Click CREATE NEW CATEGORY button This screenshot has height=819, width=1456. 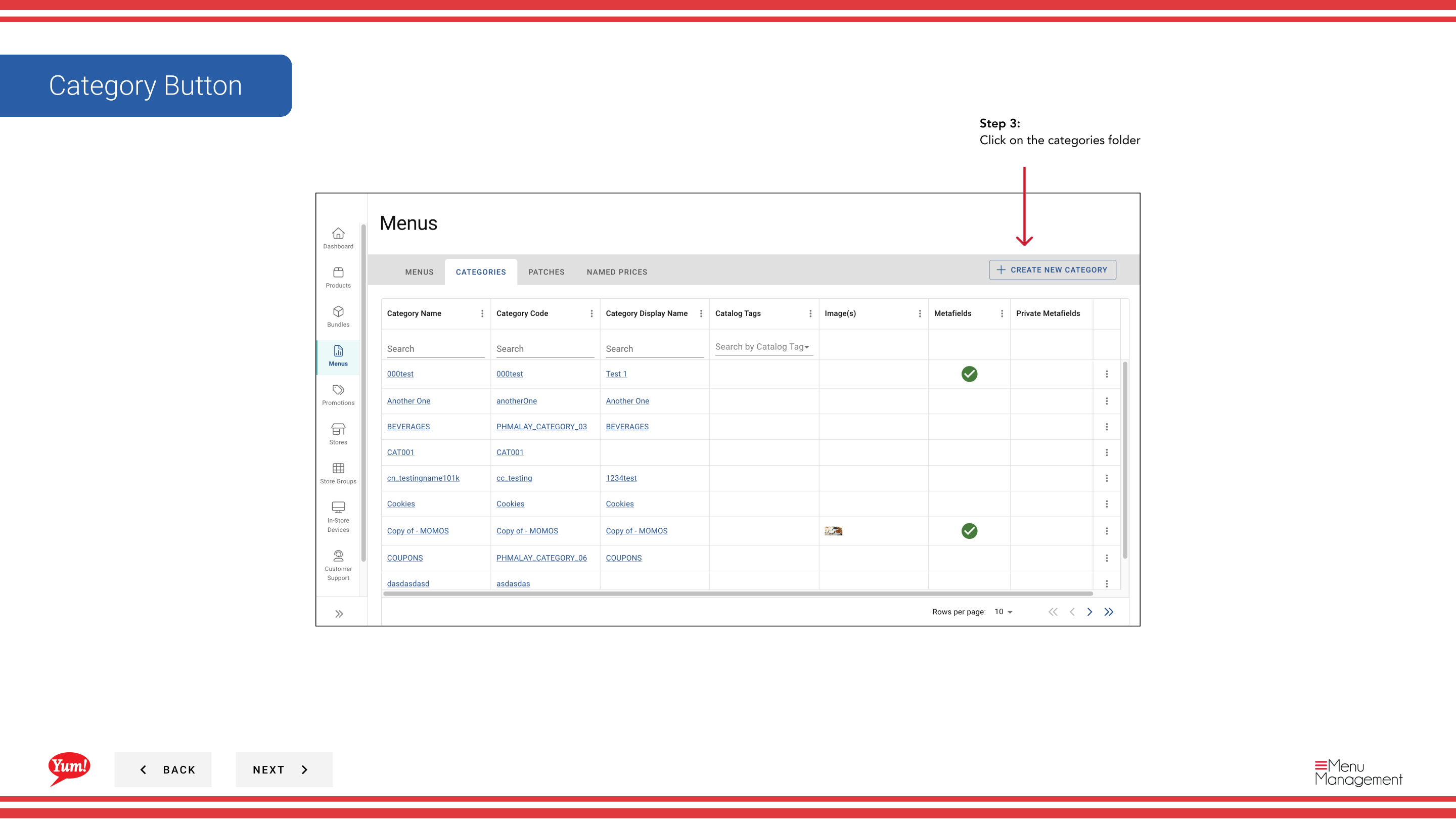pos(1053,269)
